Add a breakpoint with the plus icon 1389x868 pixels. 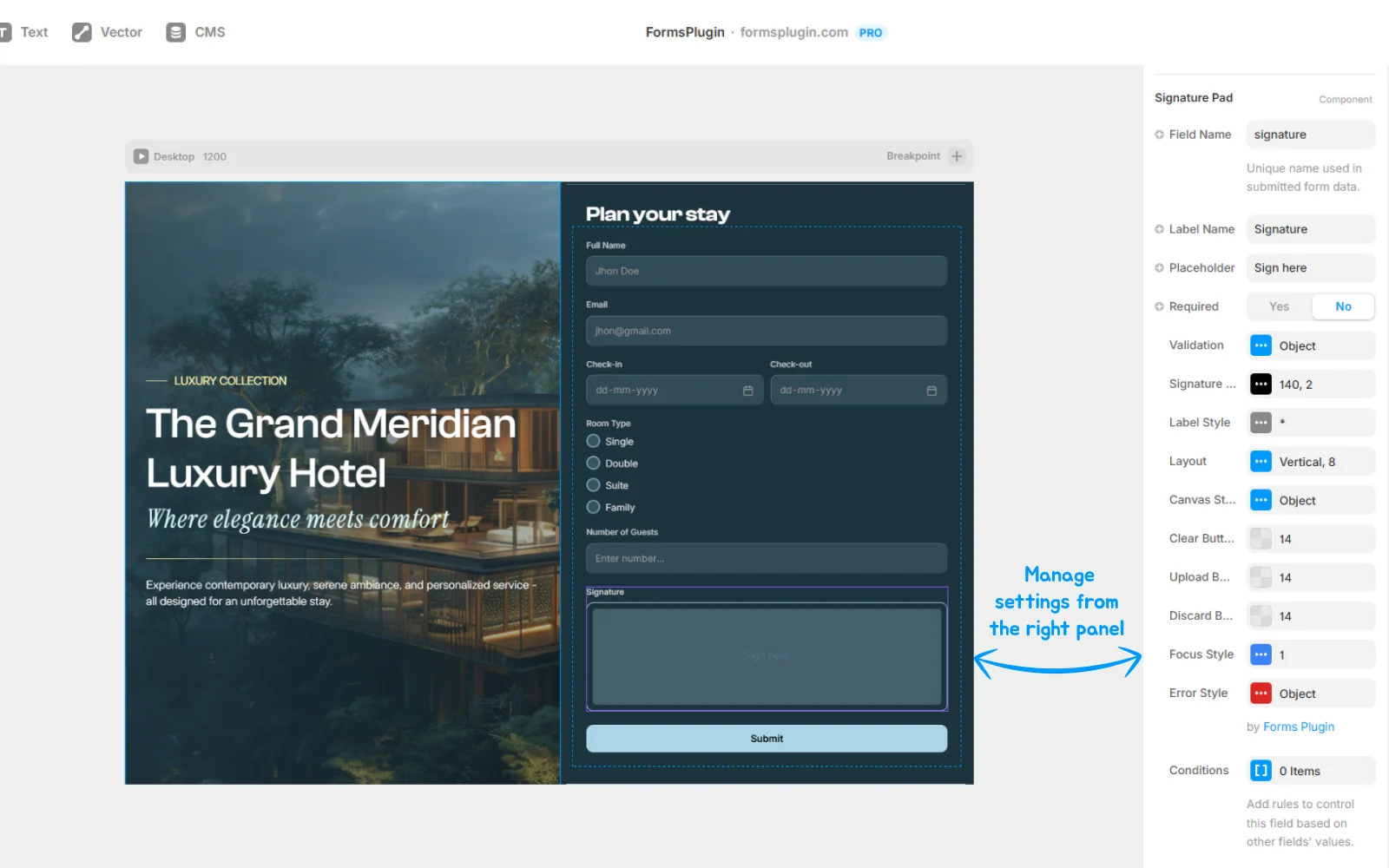(x=957, y=156)
